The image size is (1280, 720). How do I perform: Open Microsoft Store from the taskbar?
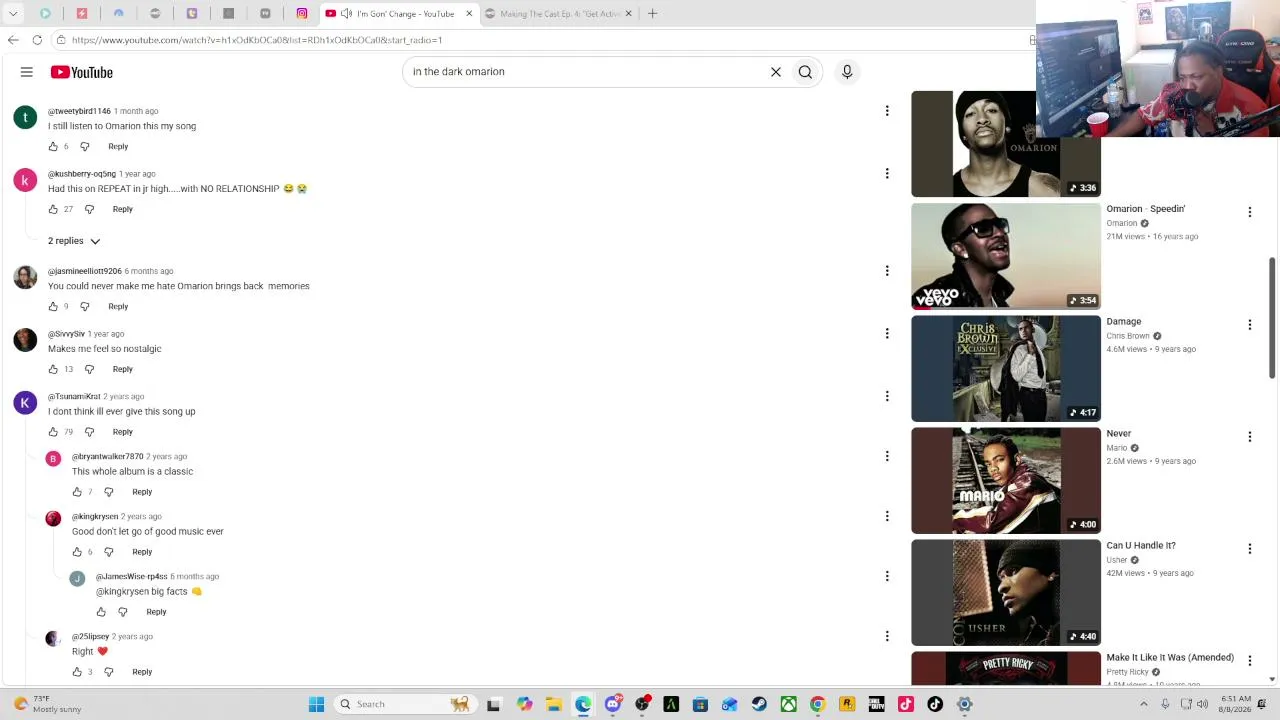tap(700, 704)
